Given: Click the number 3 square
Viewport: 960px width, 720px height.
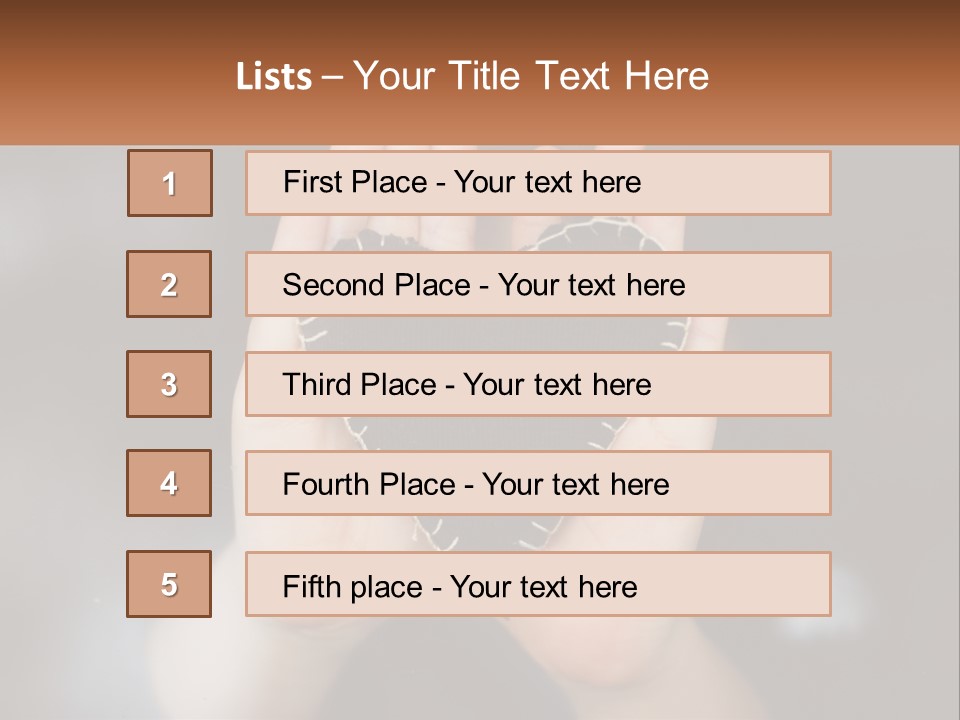Looking at the screenshot, I should click(x=169, y=384).
